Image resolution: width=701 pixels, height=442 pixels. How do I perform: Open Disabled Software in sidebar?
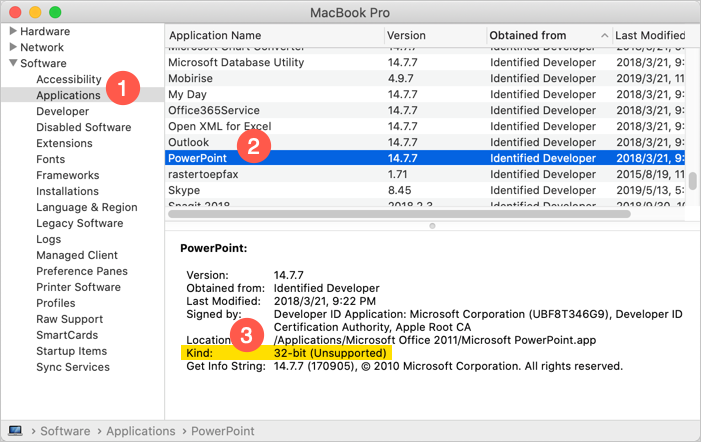[x=83, y=127]
